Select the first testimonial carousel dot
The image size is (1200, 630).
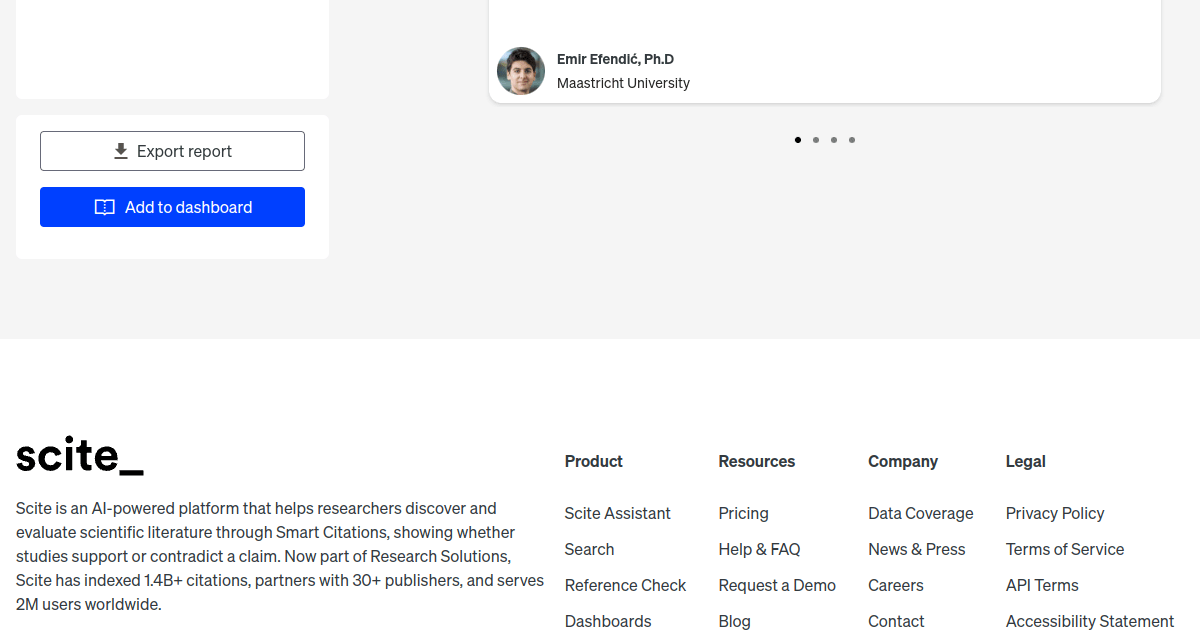798,140
